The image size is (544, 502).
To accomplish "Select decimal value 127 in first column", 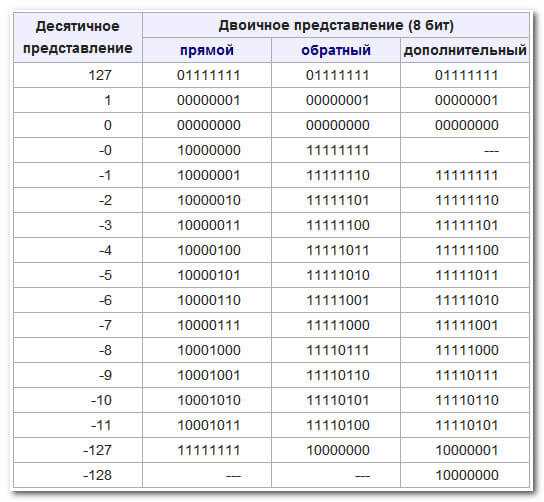I will 100,75.
